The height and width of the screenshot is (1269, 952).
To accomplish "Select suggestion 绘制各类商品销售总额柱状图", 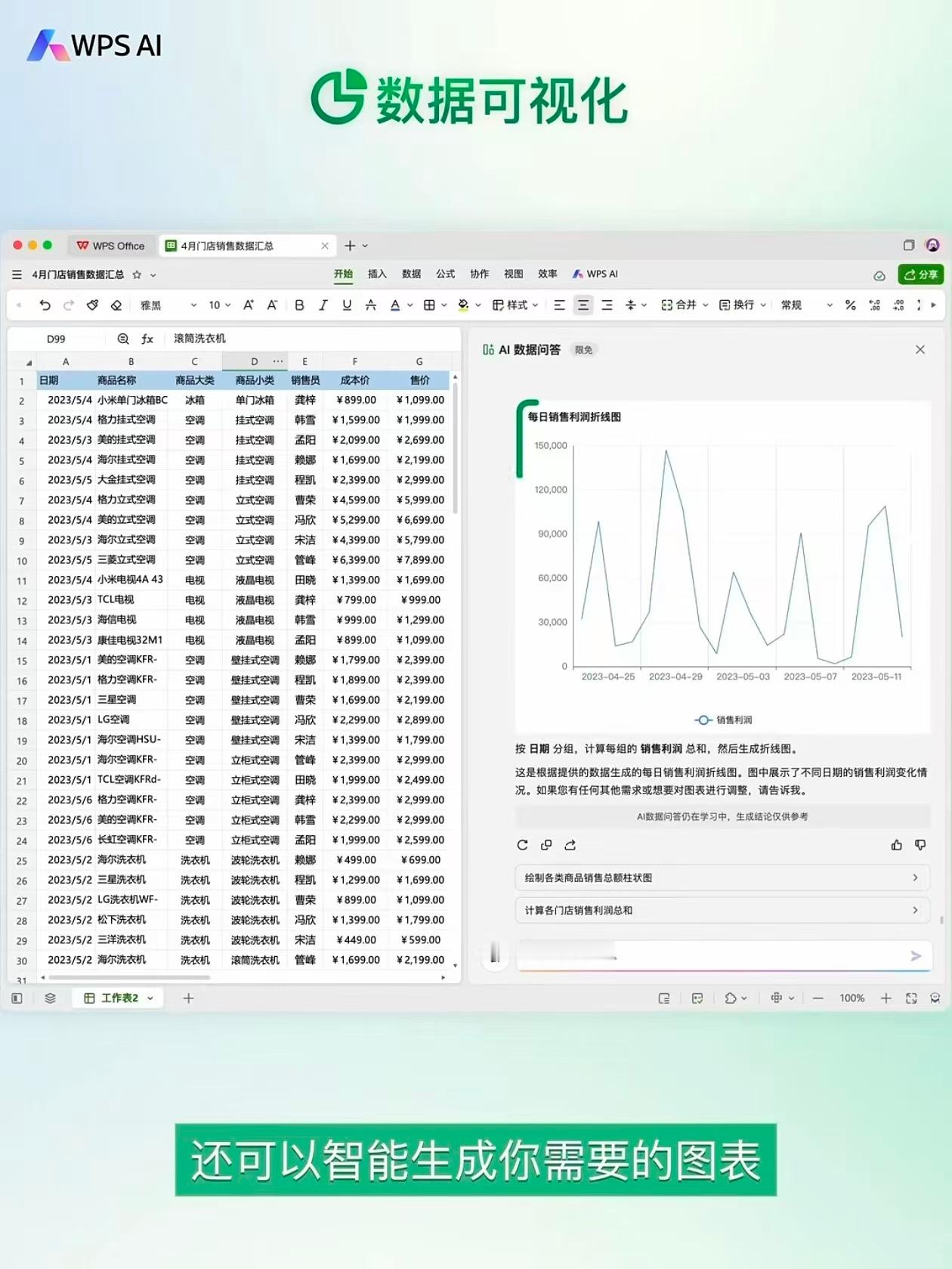I will [722, 877].
